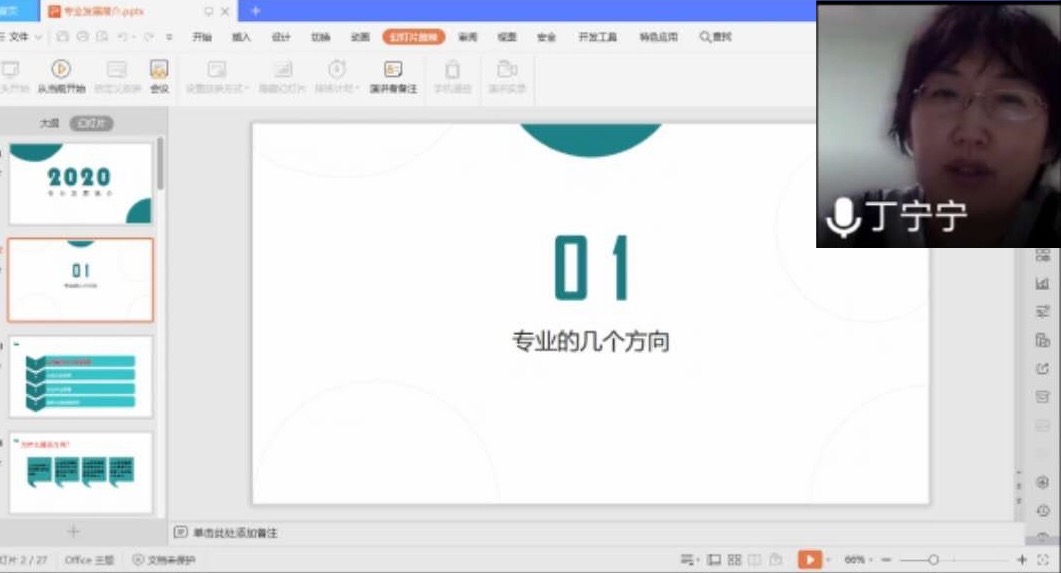Select the 幻灯片 slides panel toggle

(x=91, y=123)
